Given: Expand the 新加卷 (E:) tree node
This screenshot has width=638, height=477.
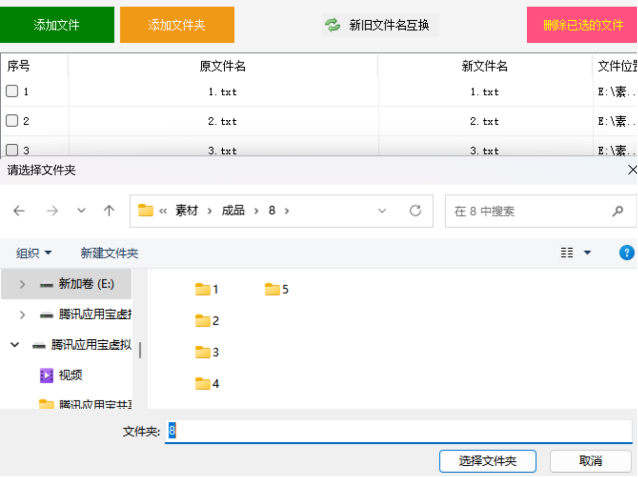Looking at the screenshot, I should coord(22,284).
